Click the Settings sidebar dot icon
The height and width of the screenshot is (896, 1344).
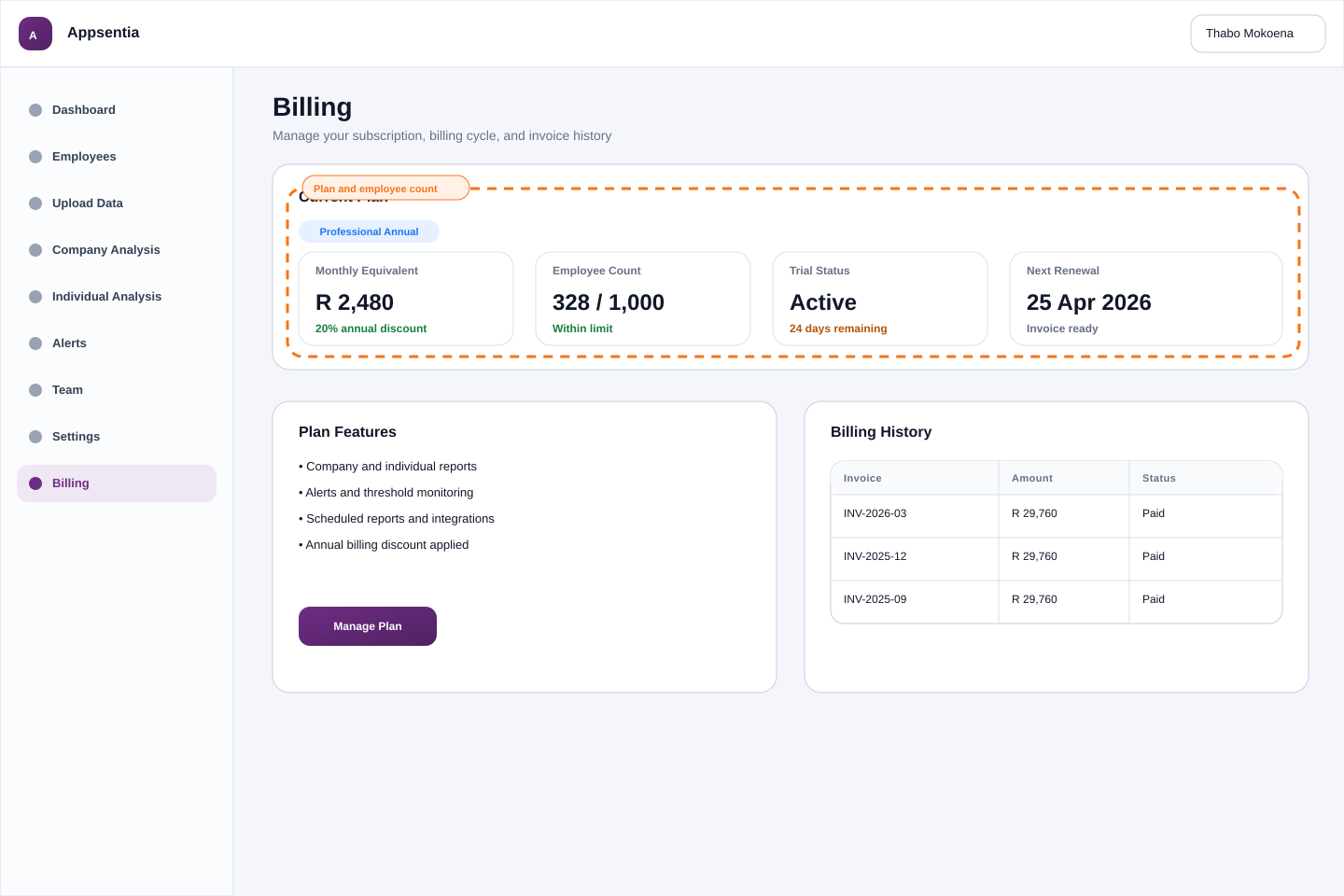click(35, 437)
